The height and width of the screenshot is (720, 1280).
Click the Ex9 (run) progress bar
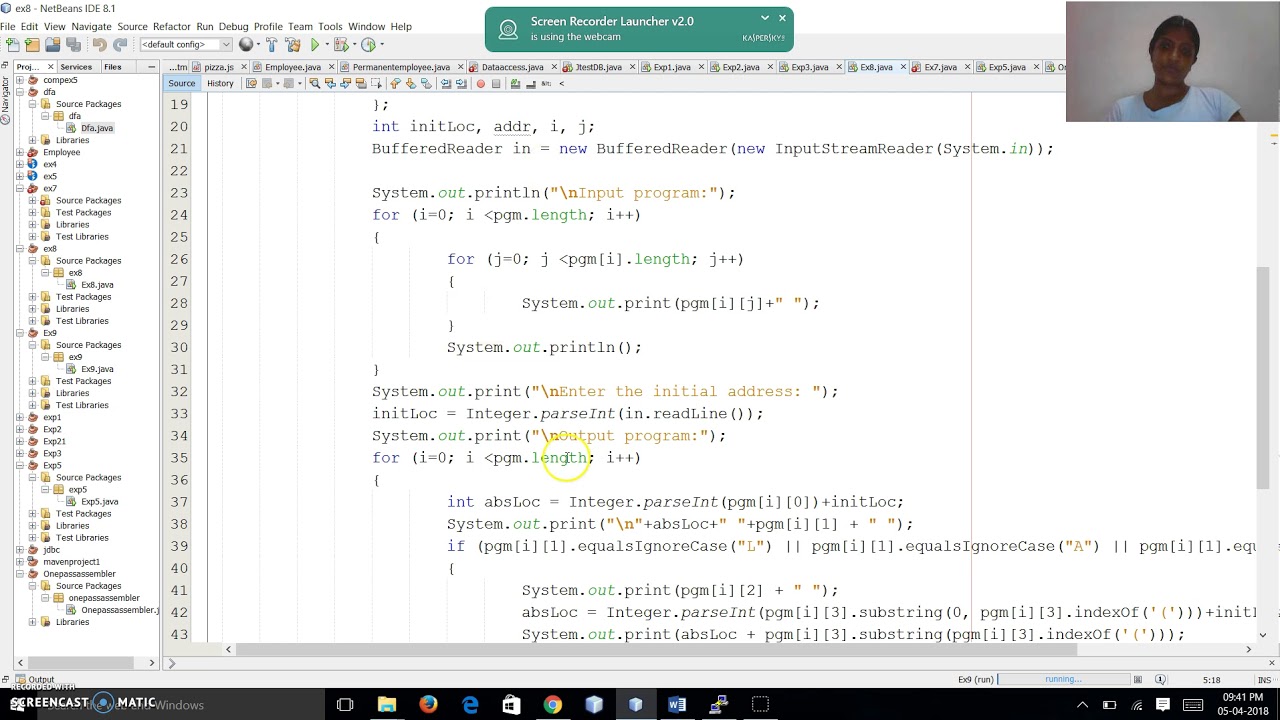[x=1066, y=679]
